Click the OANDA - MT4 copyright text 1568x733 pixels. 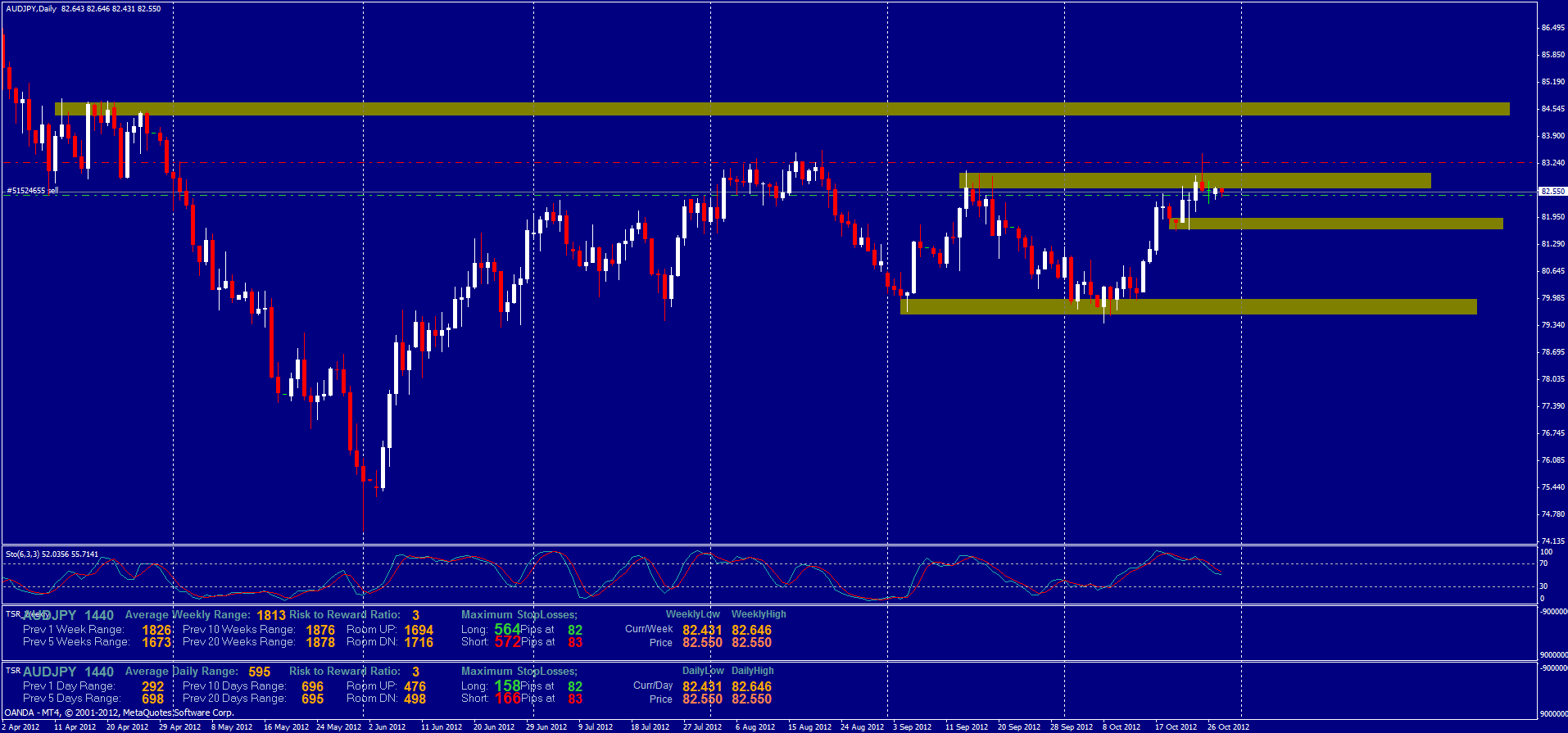pos(119,713)
